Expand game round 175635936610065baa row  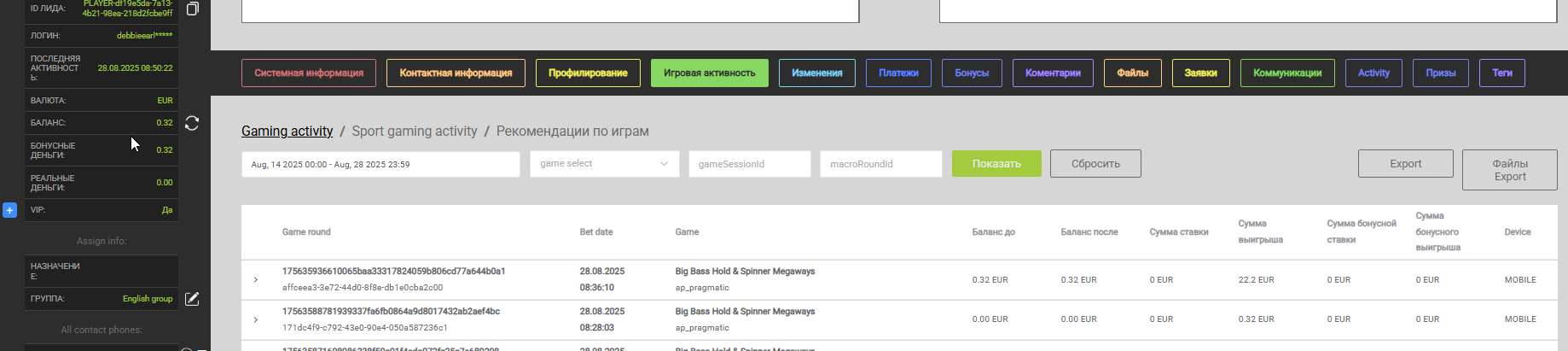click(x=255, y=279)
